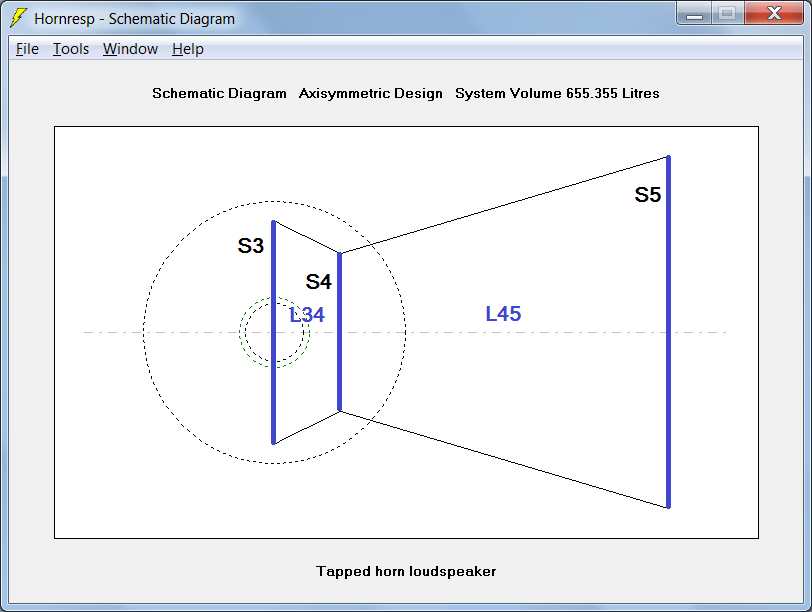Click the 'Schematic Diagram' heading text

(x=219, y=93)
